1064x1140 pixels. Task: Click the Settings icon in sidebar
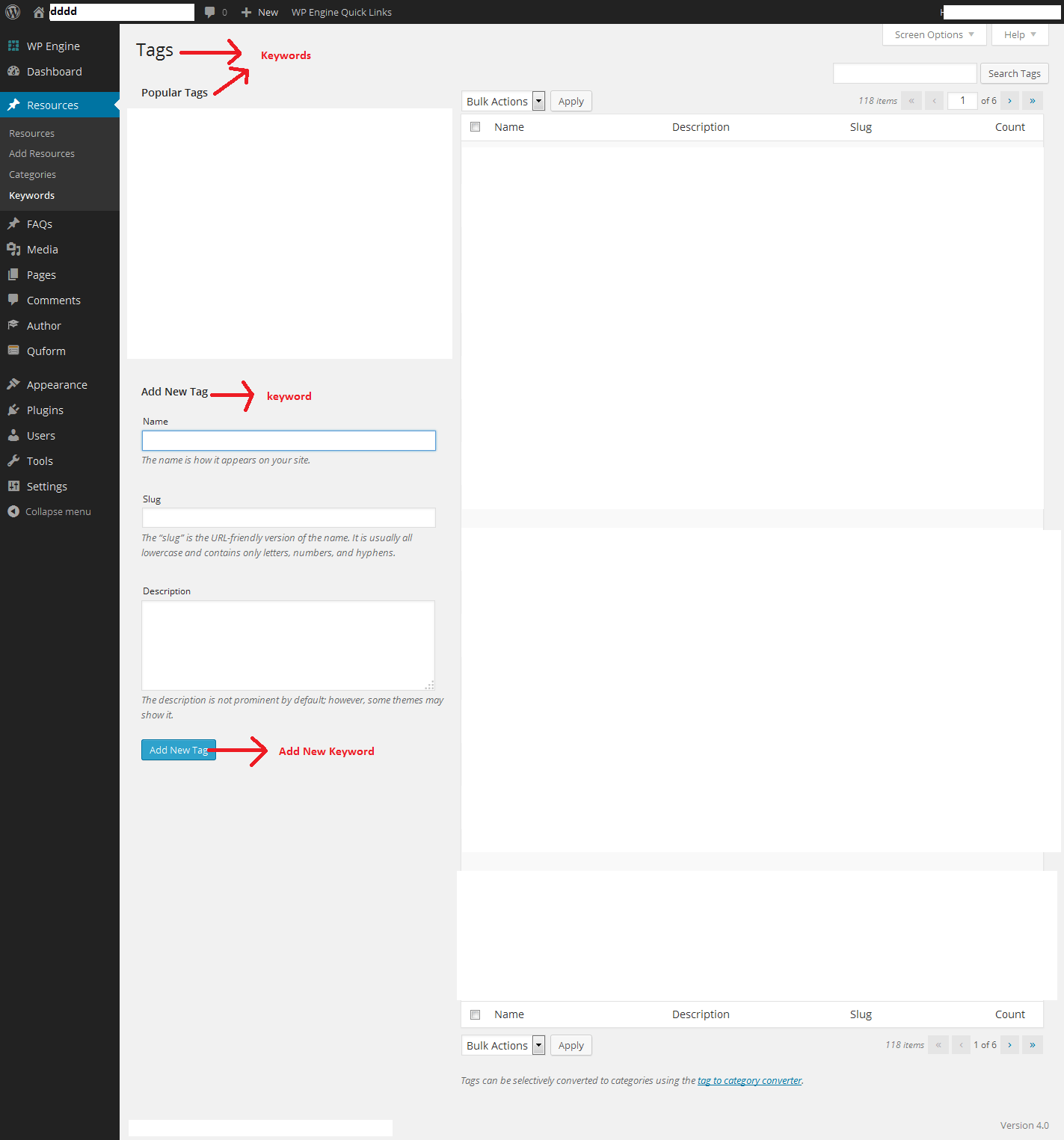(x=13, y=486)
